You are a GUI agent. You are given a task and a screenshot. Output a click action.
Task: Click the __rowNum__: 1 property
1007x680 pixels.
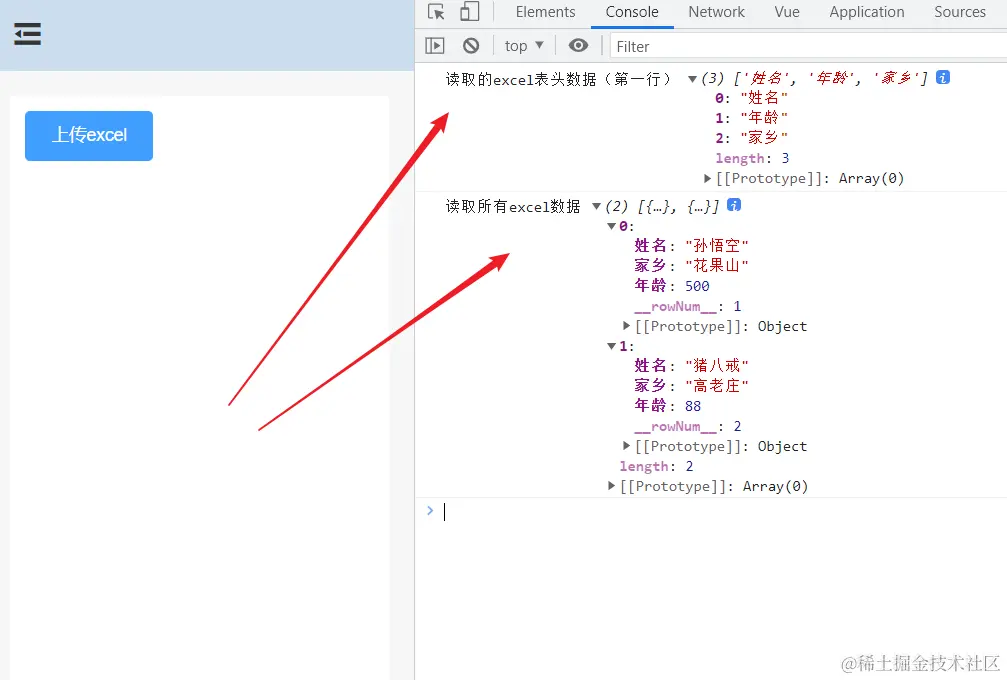pyautogui.click(x=688, y=306)
